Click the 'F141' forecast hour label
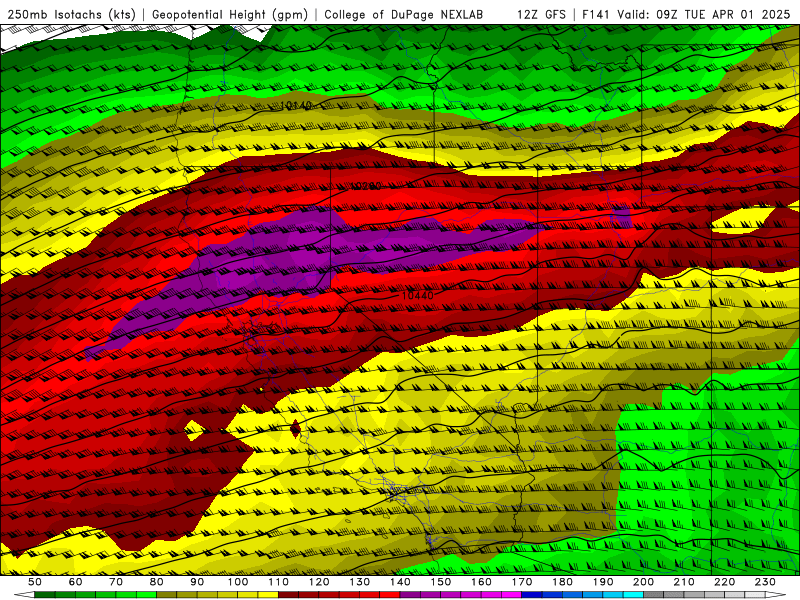The width and height of the screenshot is (800, 600). click(x=596, y=14)
